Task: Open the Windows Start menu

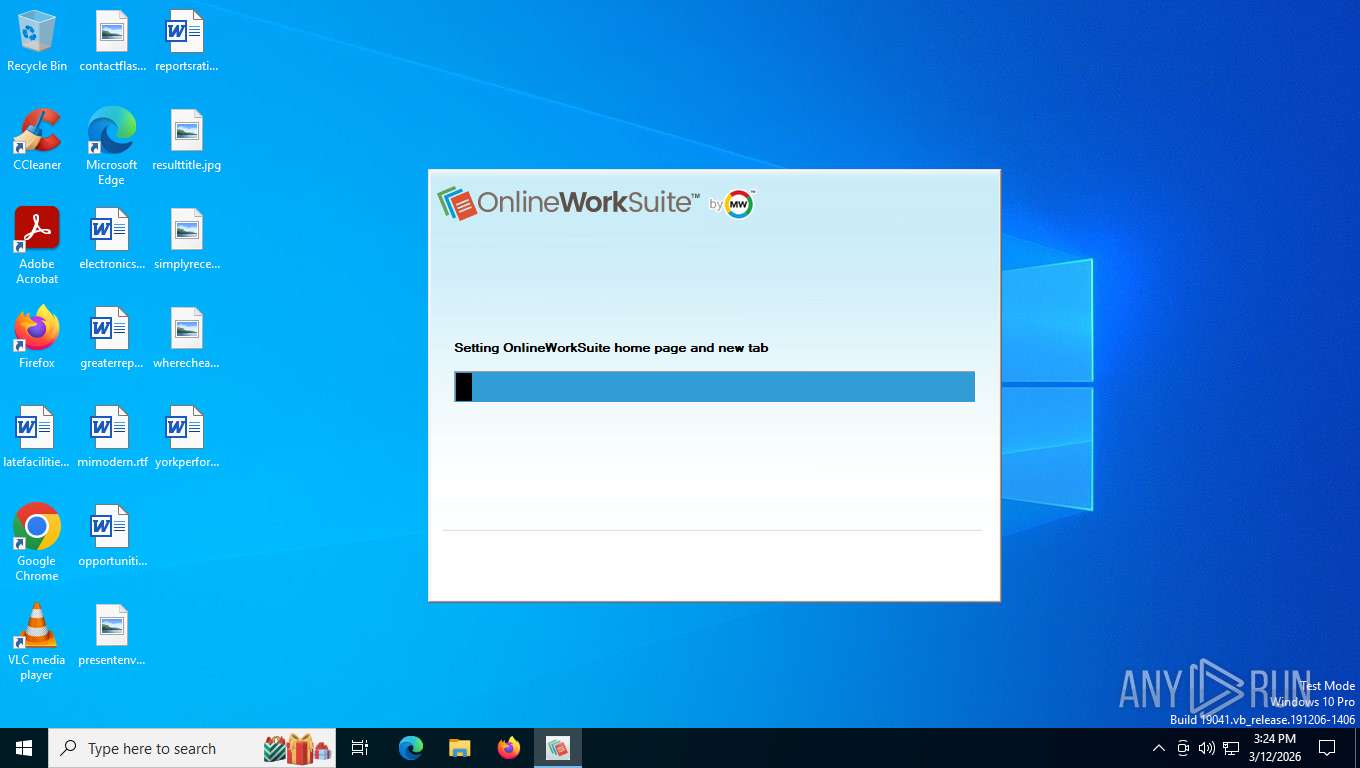Action: [24, 748]
